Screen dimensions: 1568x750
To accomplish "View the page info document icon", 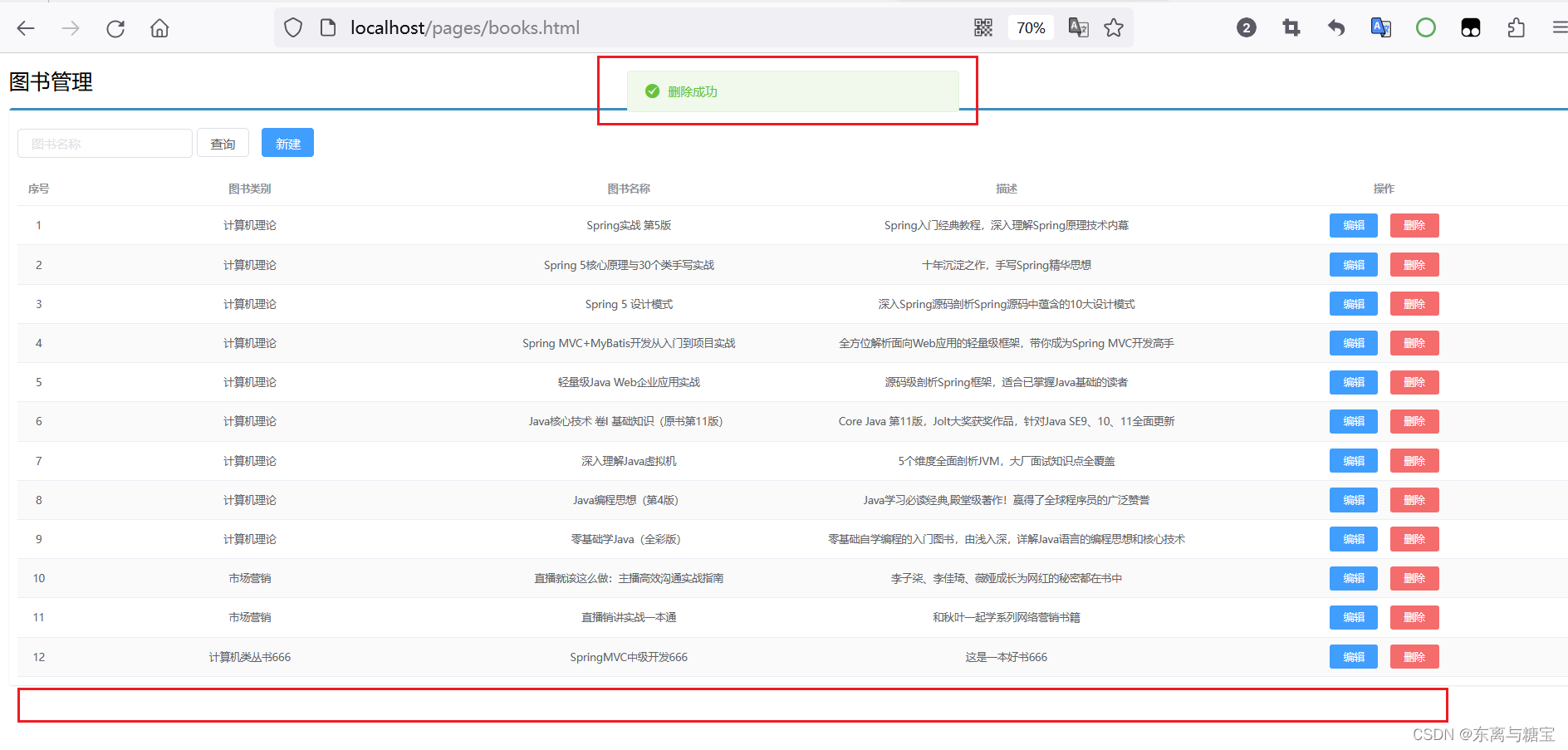I will click(328, 28).
